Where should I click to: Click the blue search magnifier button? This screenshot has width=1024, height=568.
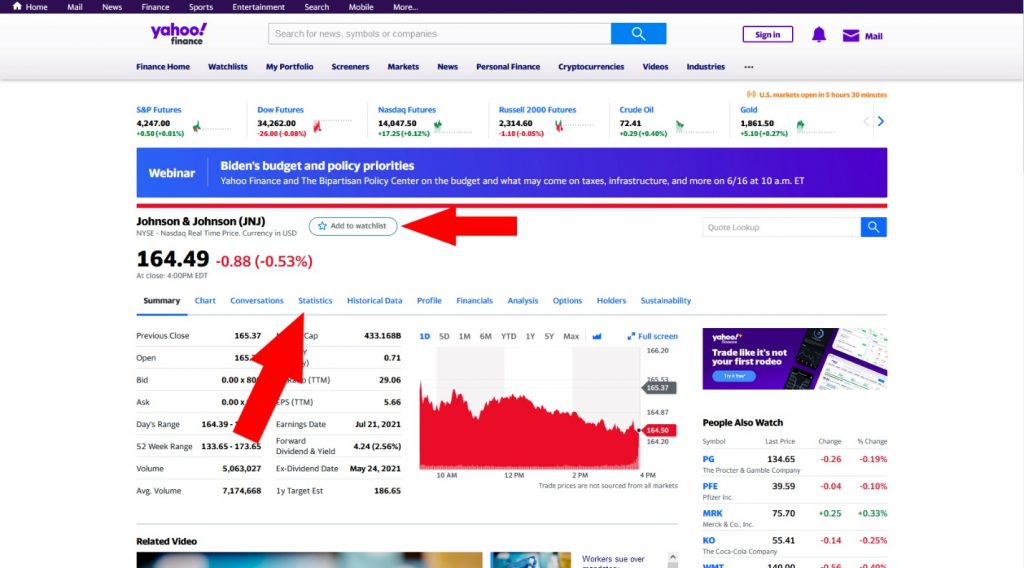click(x=638, y=34)
